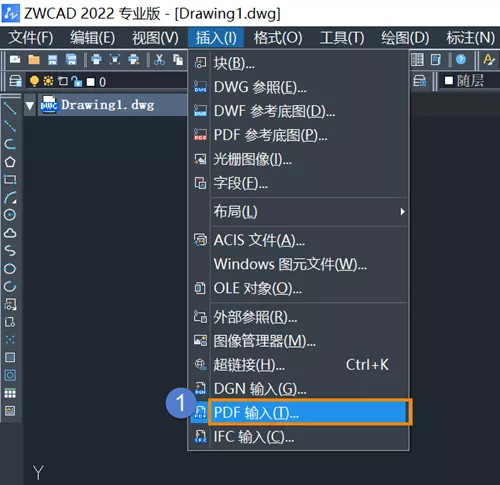The image size is (500, 485).
Task: Open the Layer Properties Manager icon
Action: [x=15, y=81]
